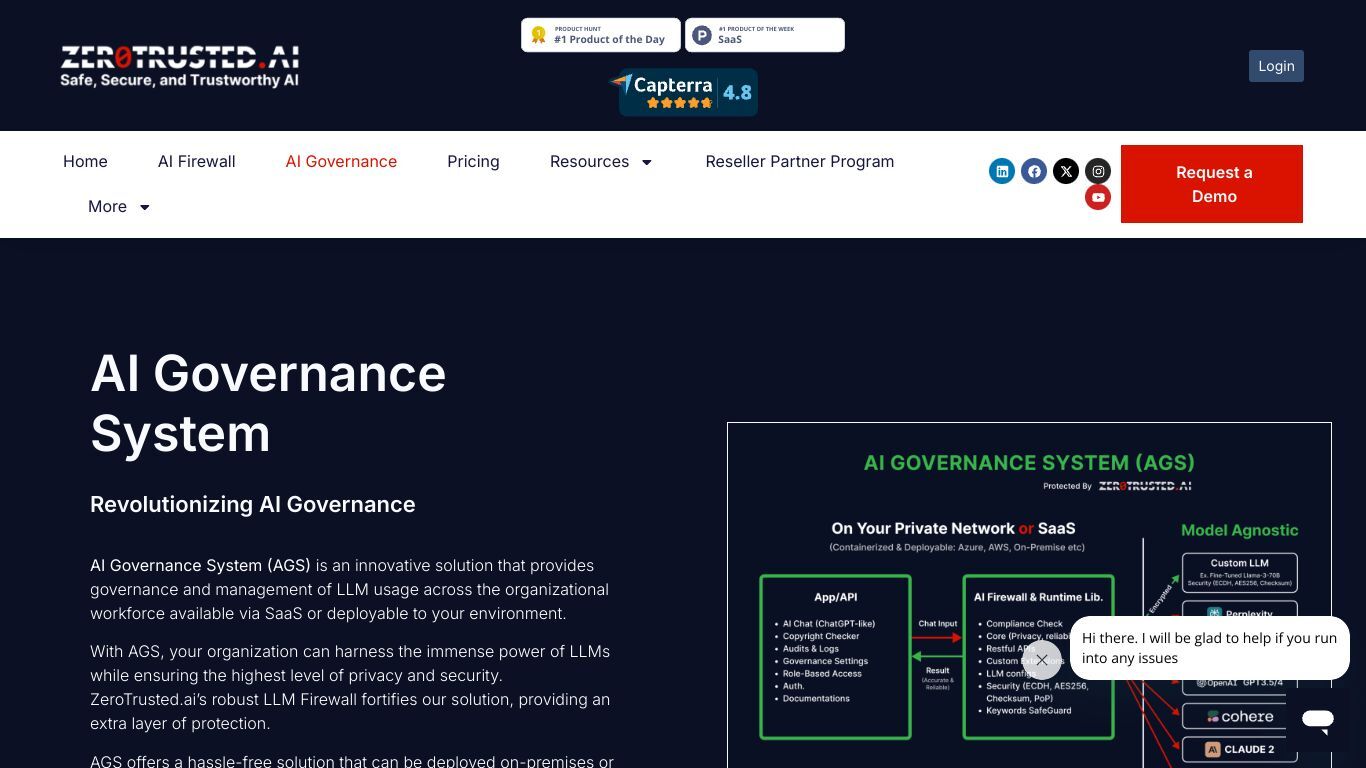Click the CLAUDE 2 model box in diagram
Image resolution: width=1366 pixels, height=768 pixels.
(x=1240, y=749)
